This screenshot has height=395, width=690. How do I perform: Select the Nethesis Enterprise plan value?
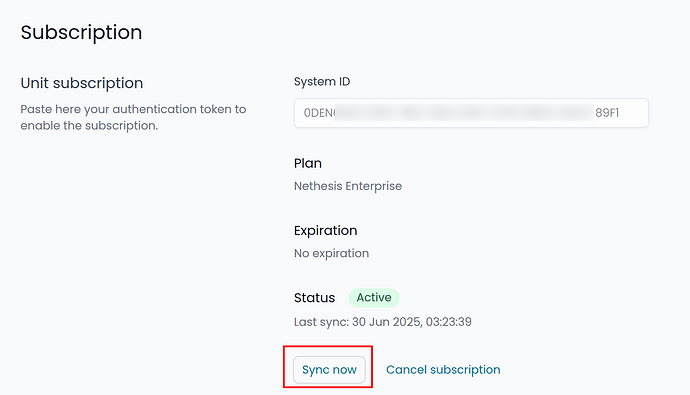point(348,186)
